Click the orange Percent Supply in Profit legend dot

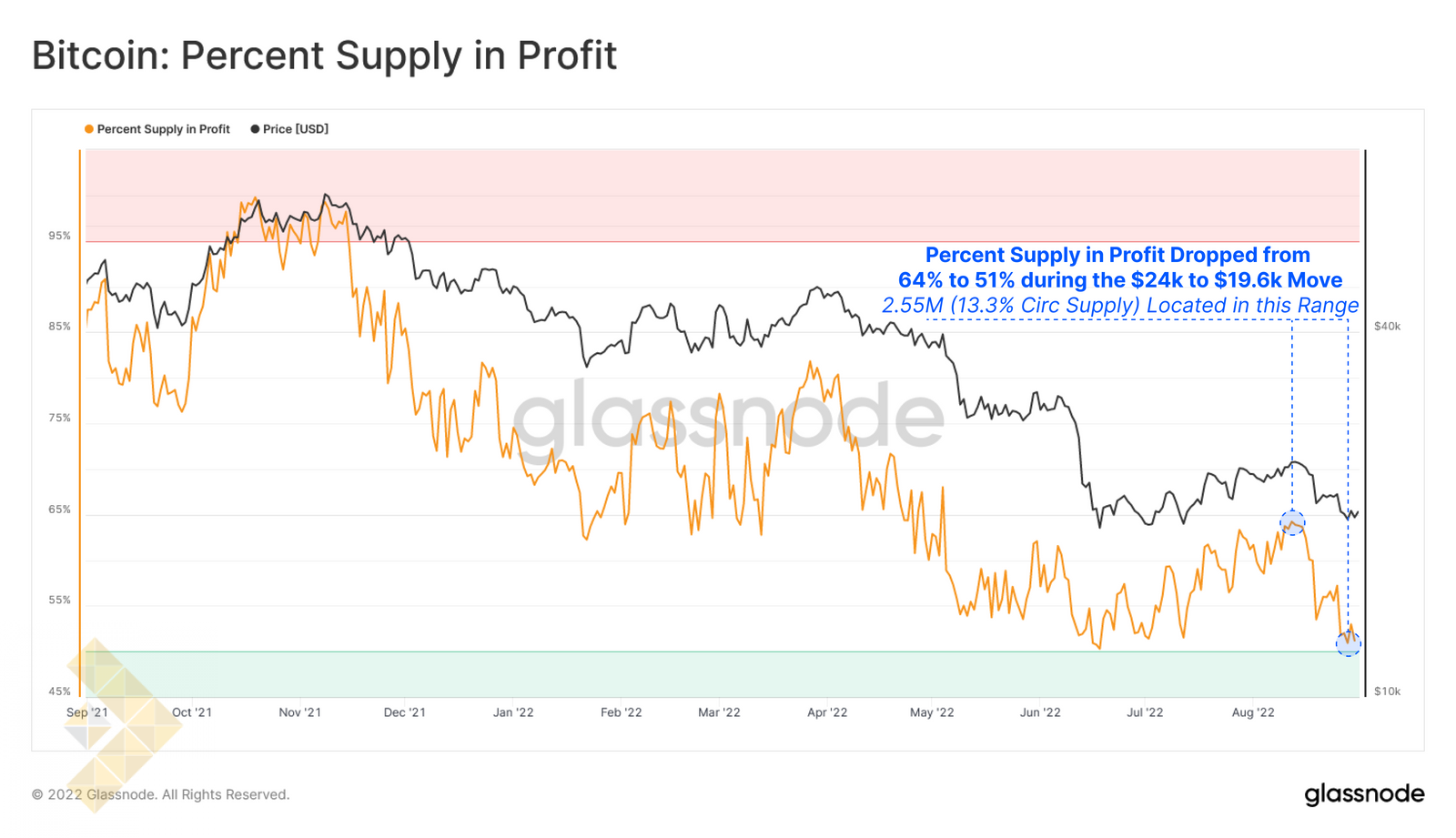tap(89, 129)
